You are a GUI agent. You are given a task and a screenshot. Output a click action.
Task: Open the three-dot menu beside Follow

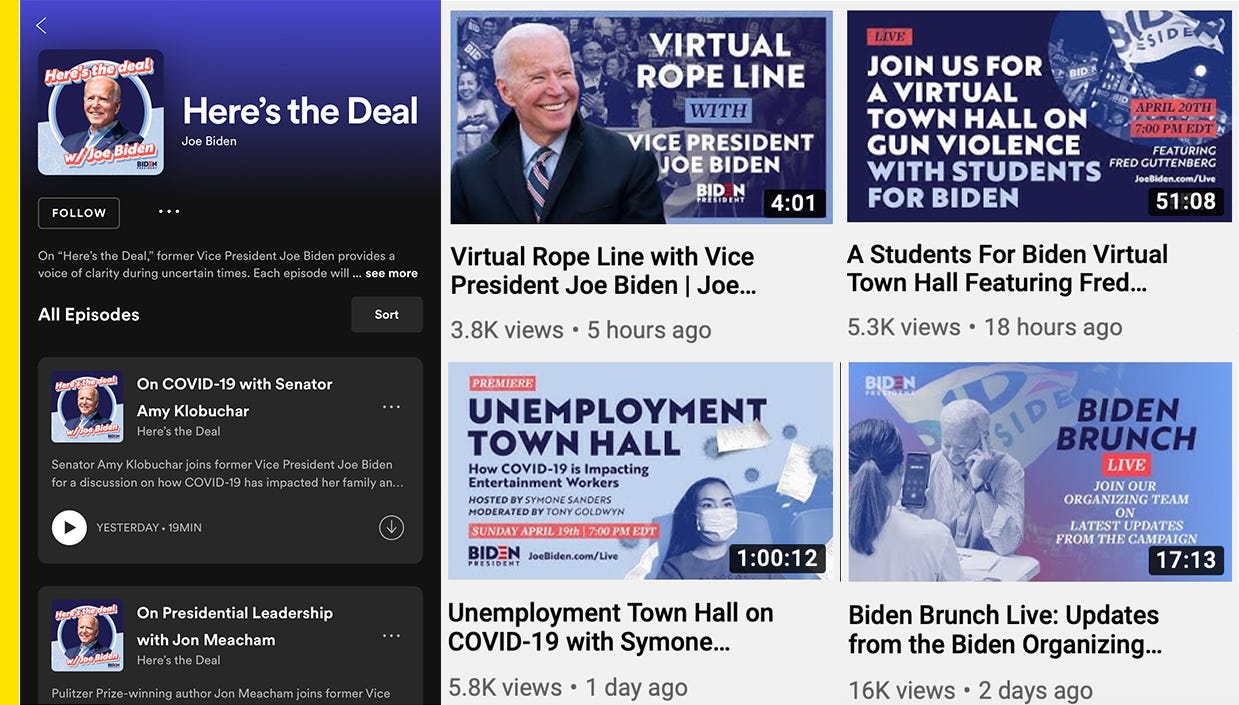coord(169,212)
